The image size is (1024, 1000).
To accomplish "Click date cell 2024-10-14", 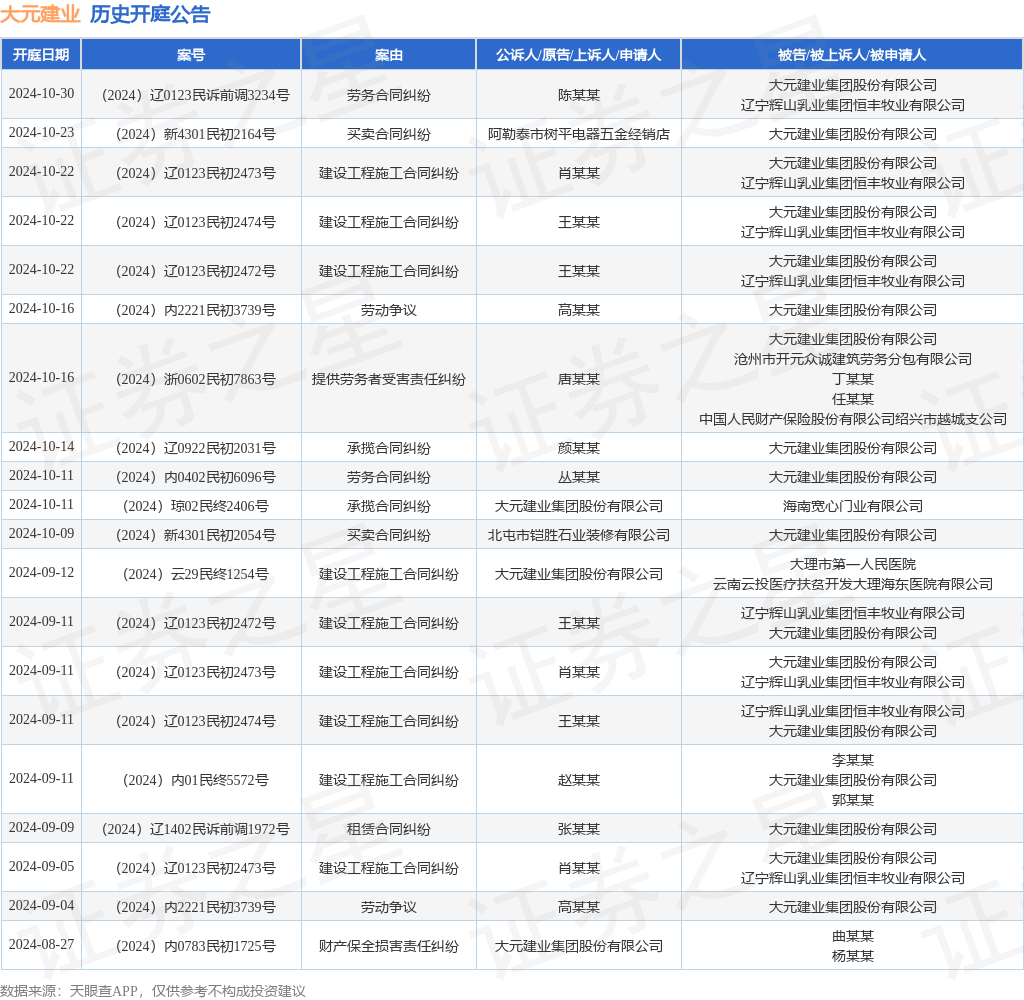I will (x=41, y=447).
